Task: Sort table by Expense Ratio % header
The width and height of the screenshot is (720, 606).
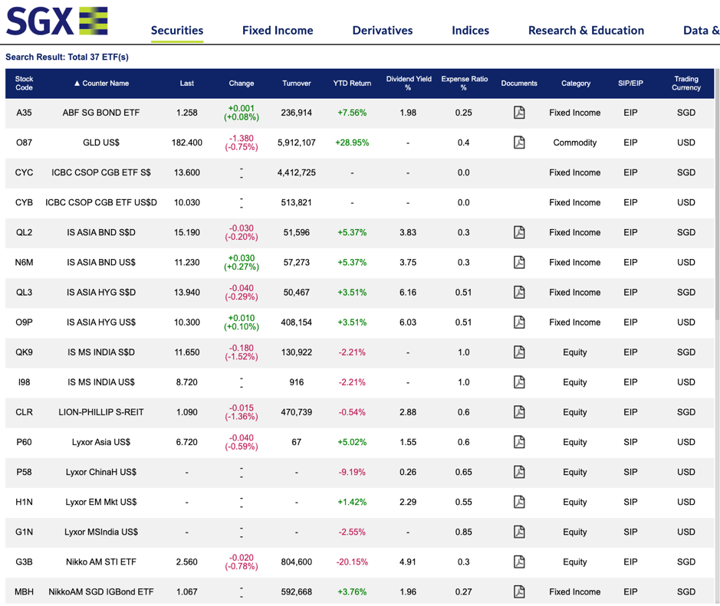Action: tap(464, 83)
